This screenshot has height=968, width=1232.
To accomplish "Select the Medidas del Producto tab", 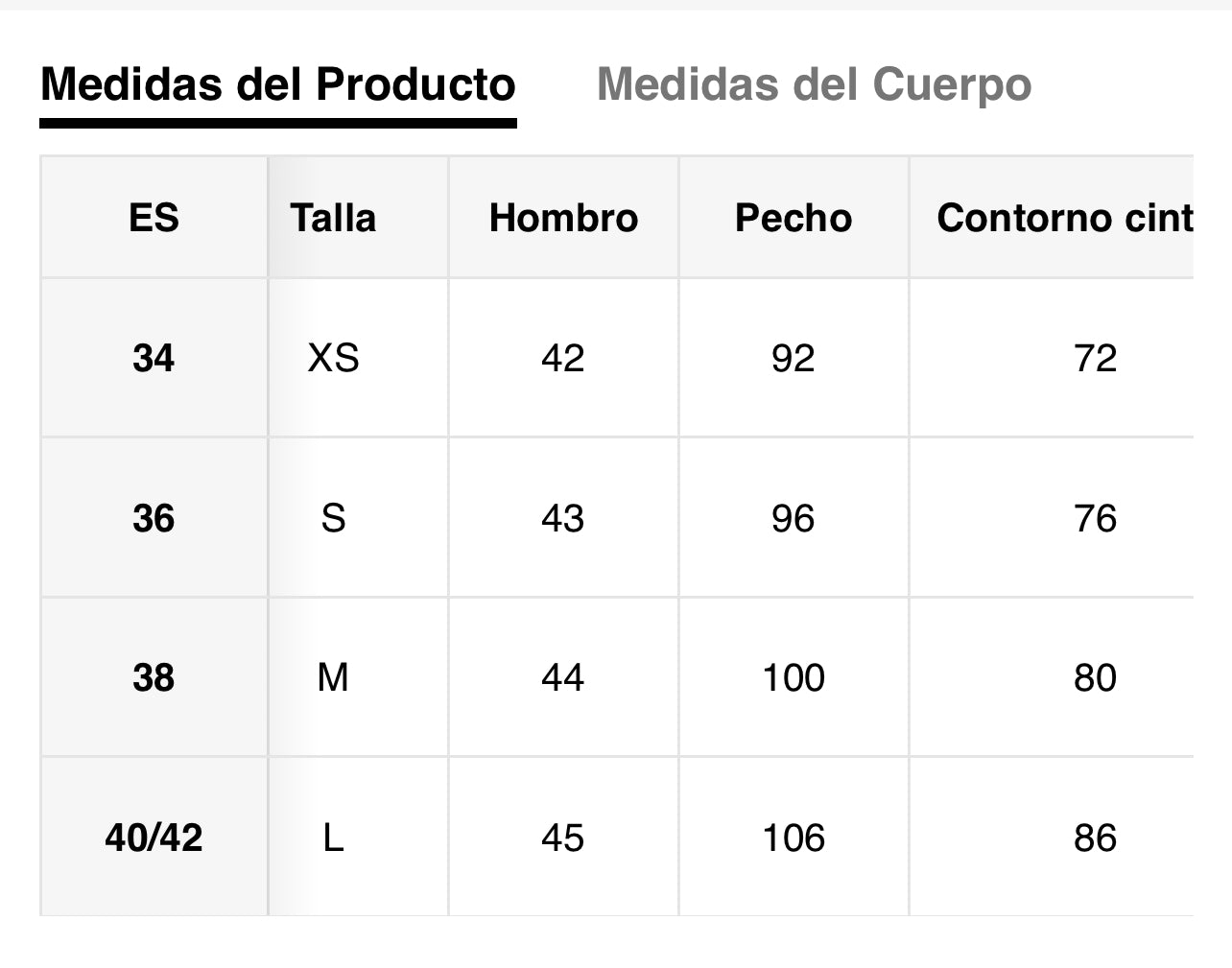I will (278, 84).
